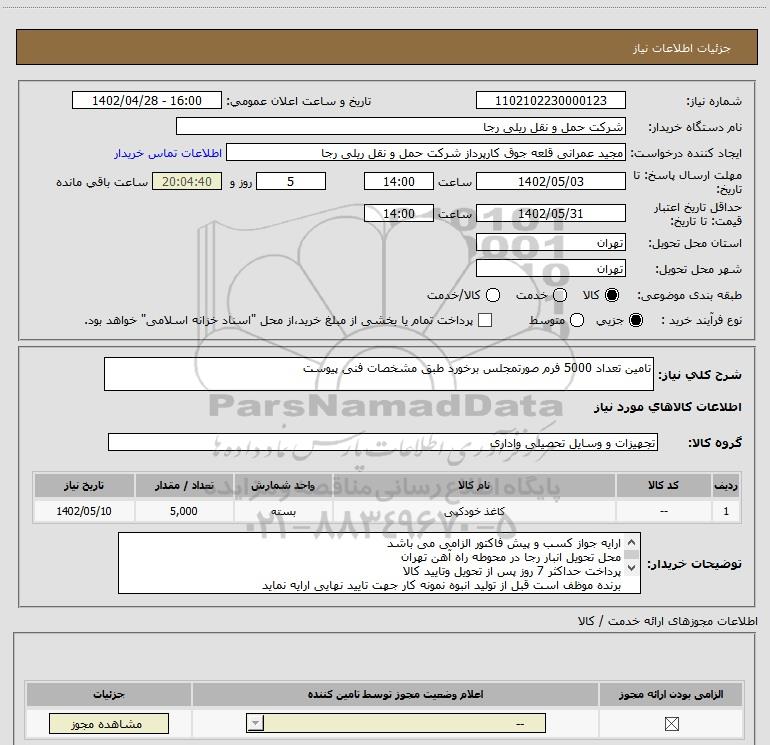
Task: Select the کالا/خدمت radio button
Action: [493, 295]
